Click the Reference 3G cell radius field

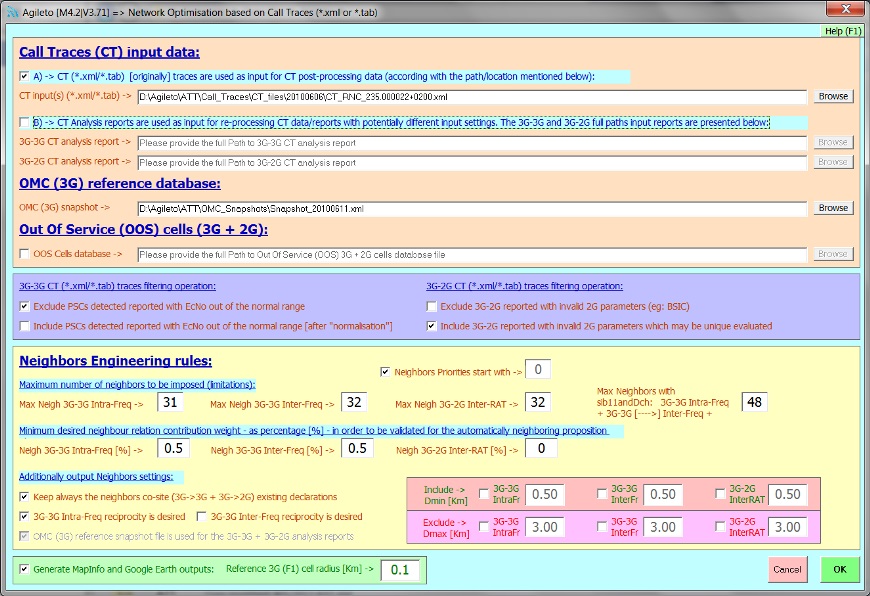coord(399,570)
